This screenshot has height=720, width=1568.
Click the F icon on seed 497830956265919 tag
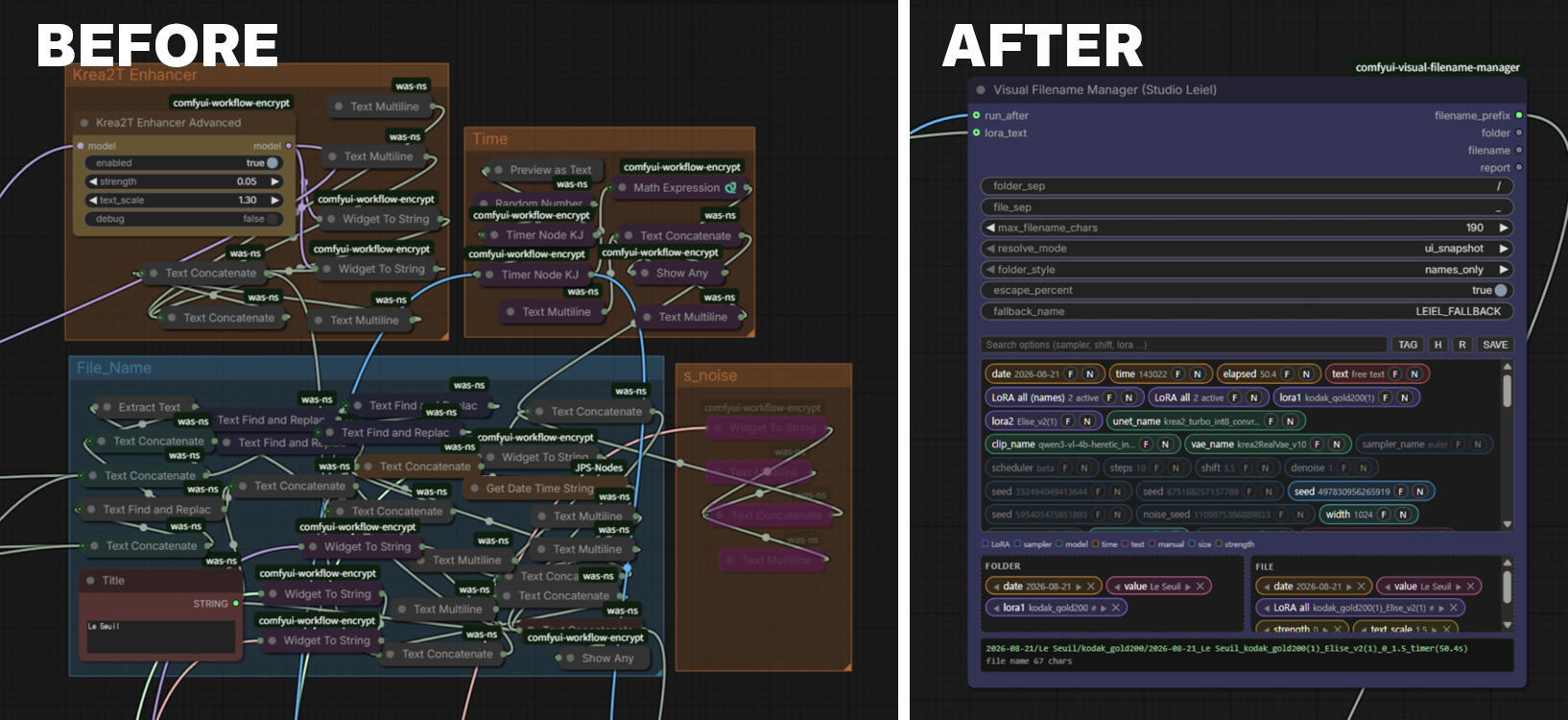pyautogui.click(x=1401, y=492)
